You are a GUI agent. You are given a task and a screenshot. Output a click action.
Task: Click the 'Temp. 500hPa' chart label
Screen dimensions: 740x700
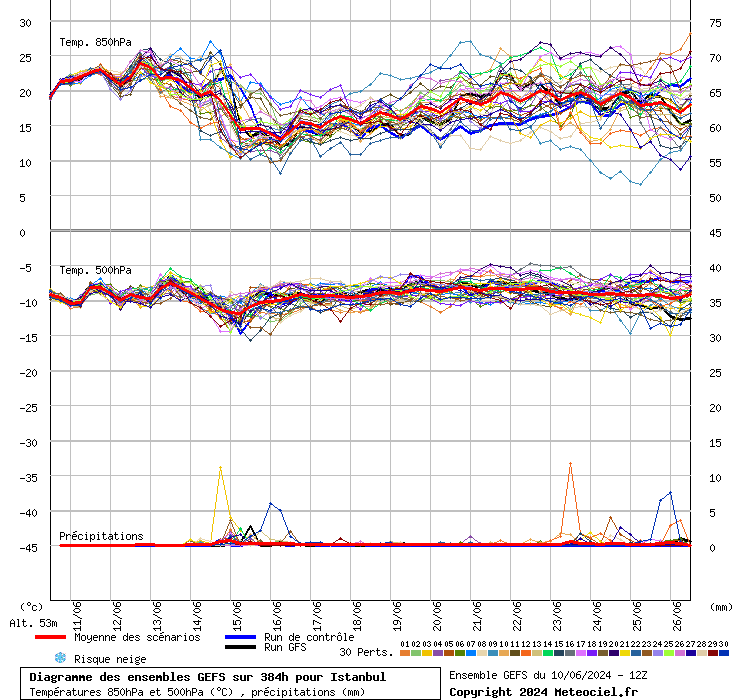(95, 270)
